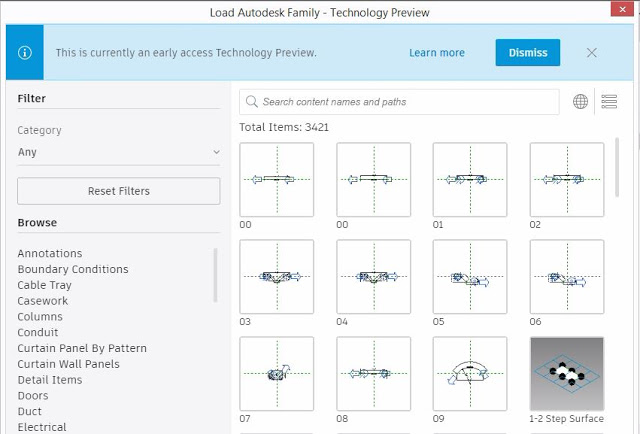Select the family thumbnail labeled 09
This screenshot has width=640, height=434.
pyautogui.click(x=470, y=374)
